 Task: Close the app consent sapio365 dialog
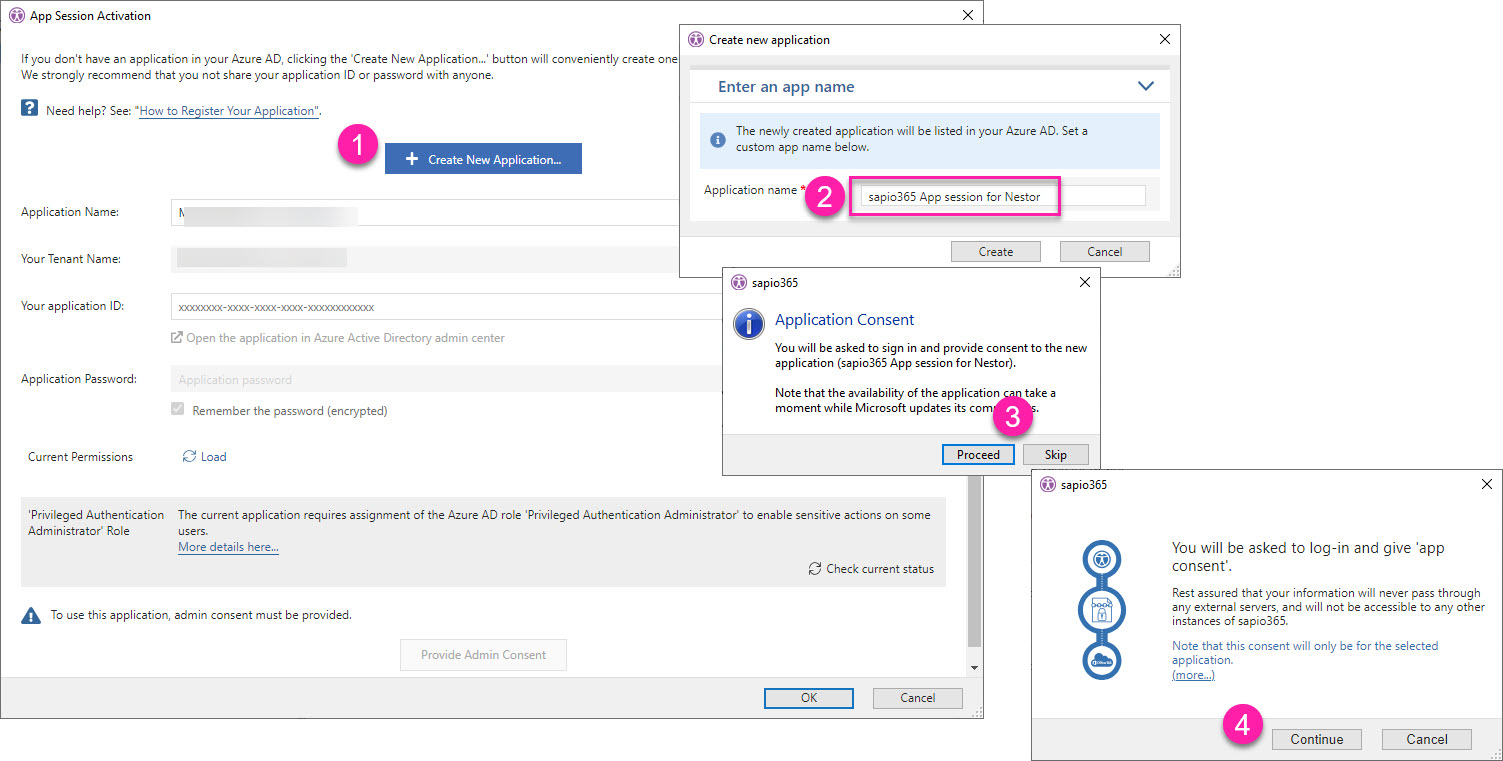pyautogui.click(x=1487, y=484)
